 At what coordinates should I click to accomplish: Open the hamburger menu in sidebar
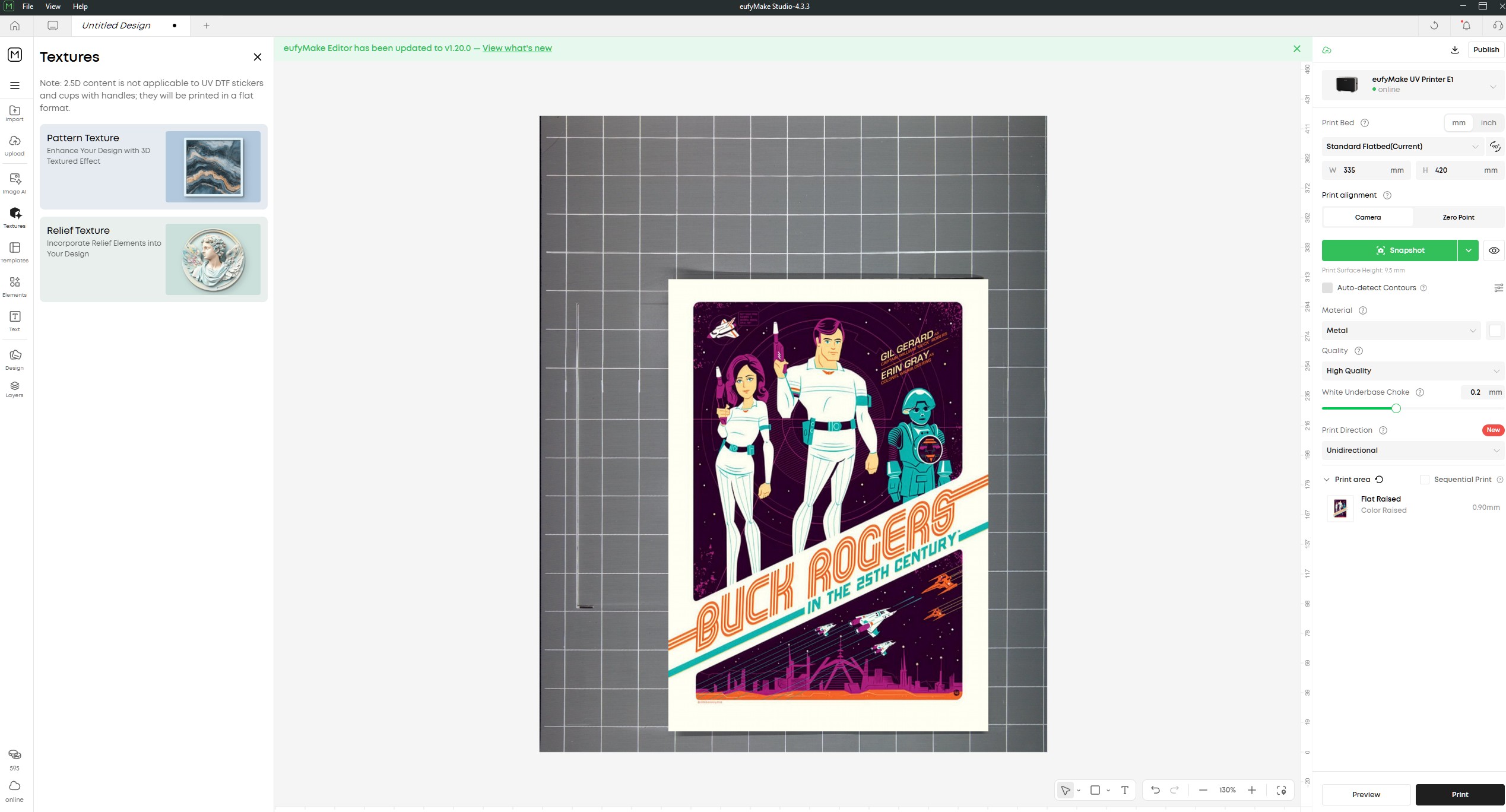[x=15, y=85]
